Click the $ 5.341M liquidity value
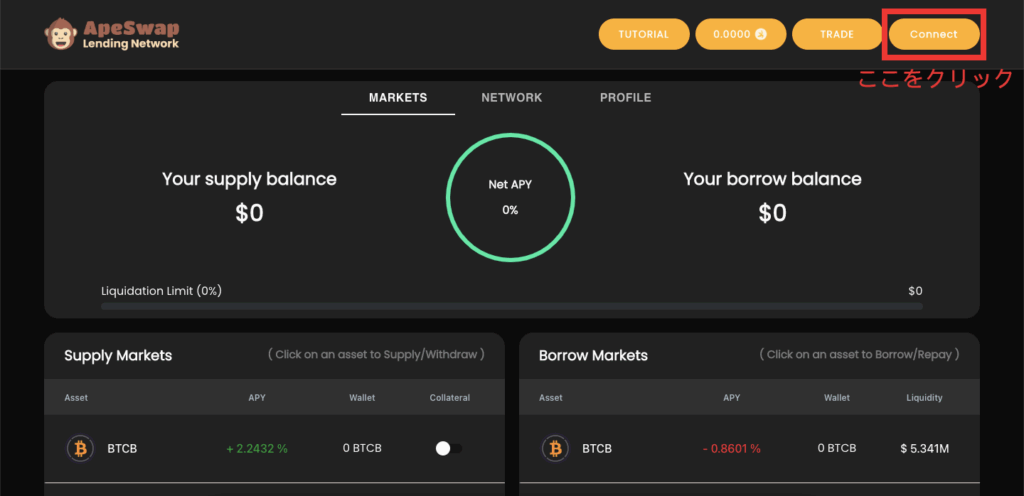The width and height of the screenshot is (1024, 496). coord(923,448)
